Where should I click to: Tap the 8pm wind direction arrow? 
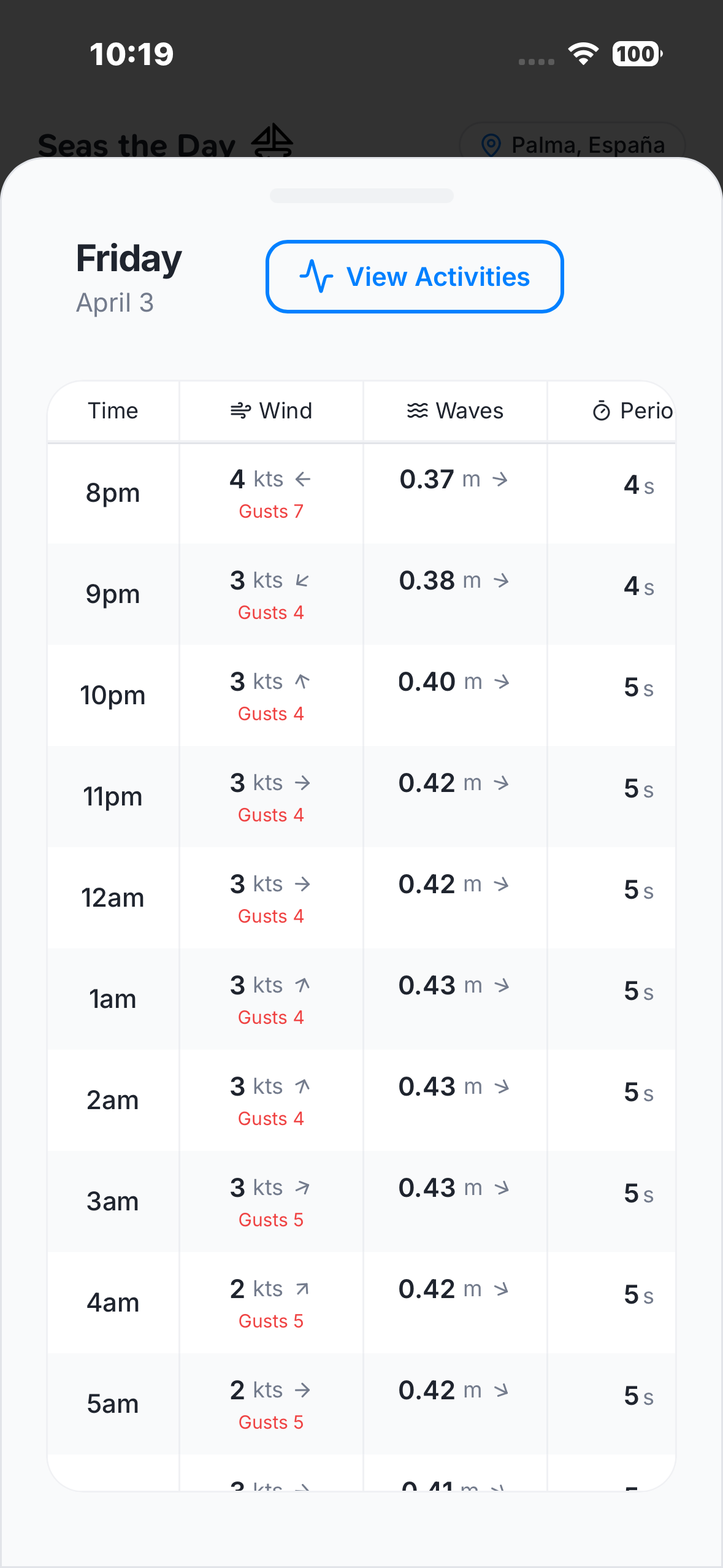pos(303,479)
